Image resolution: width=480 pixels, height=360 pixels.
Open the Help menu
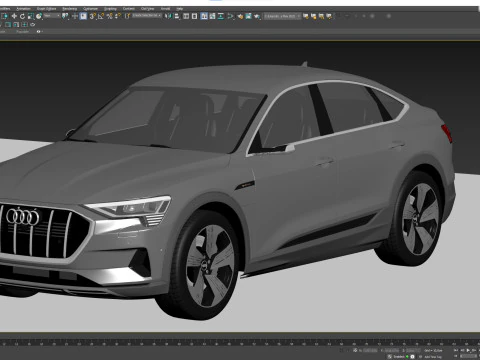click(x=180, y=9)
